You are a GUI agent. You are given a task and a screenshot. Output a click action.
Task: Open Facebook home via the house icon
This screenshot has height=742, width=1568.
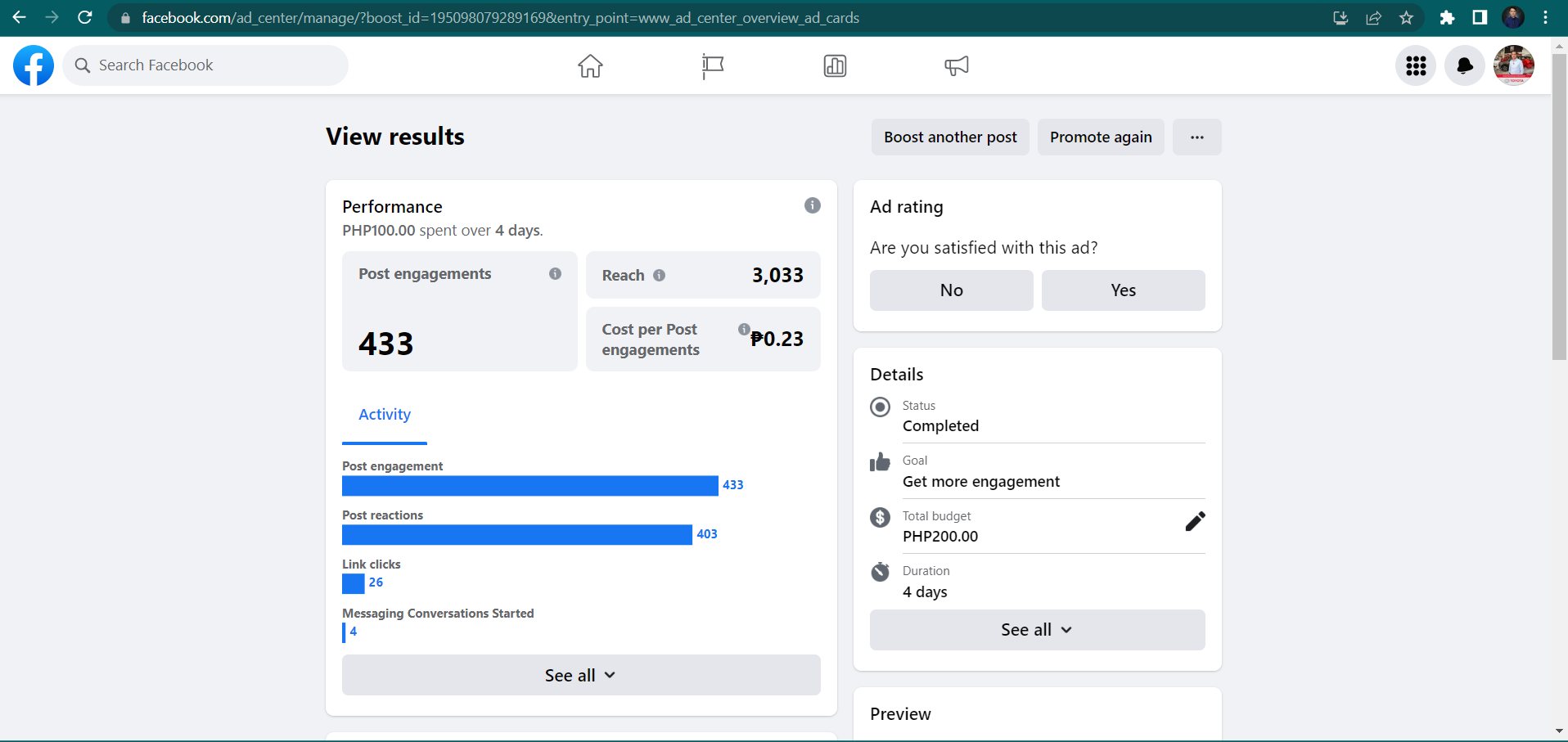tap(590, 65)
